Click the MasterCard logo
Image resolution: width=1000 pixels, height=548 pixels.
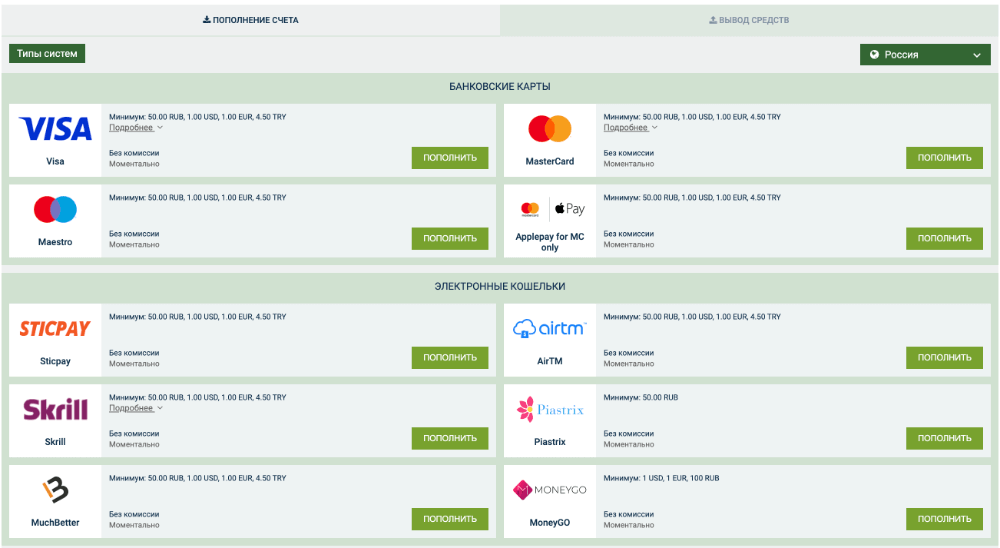pos(549,128)
